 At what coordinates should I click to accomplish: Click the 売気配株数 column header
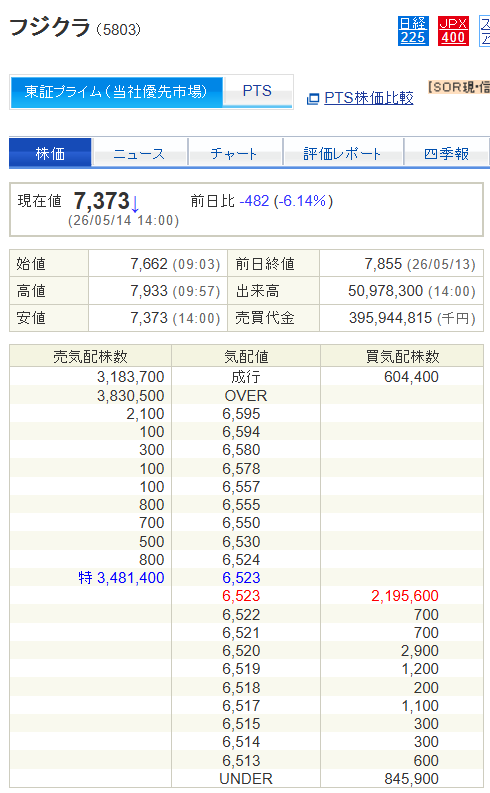pos(91,356)
